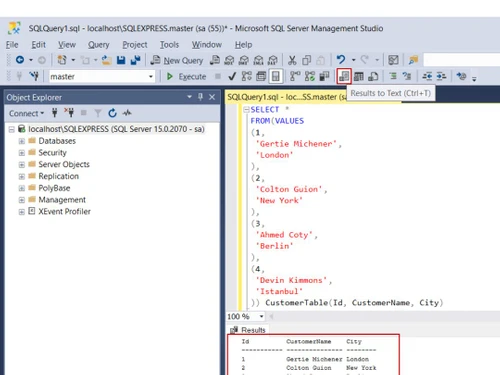The image size is (500, 375).
Task: Click the XMLA Query icon
Action: [x=259, y=60]
